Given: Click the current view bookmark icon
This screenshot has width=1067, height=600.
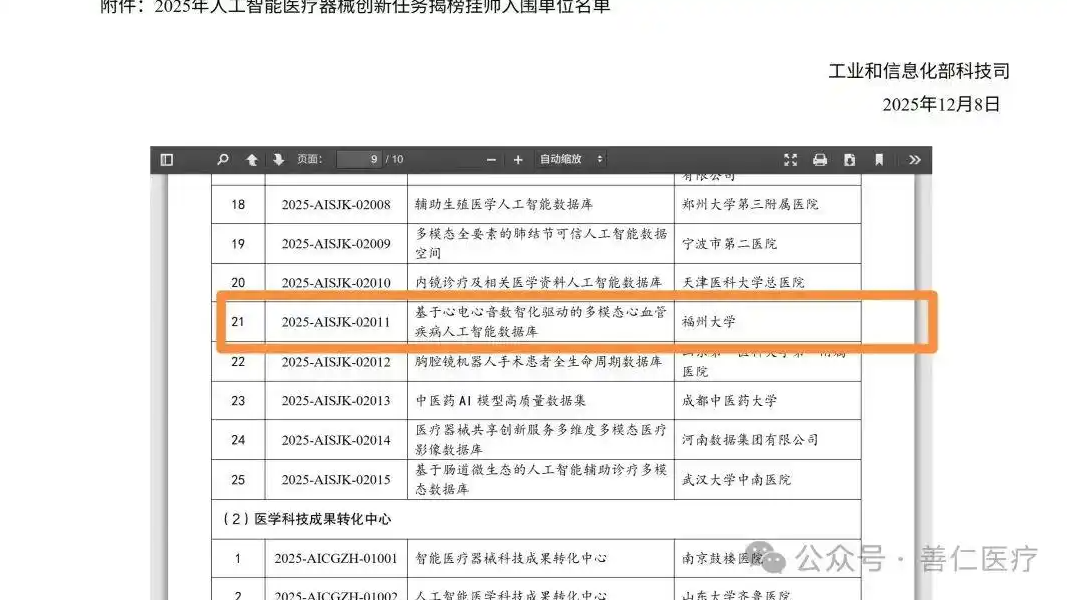Looking at the screenshot, I should point(879,160).
